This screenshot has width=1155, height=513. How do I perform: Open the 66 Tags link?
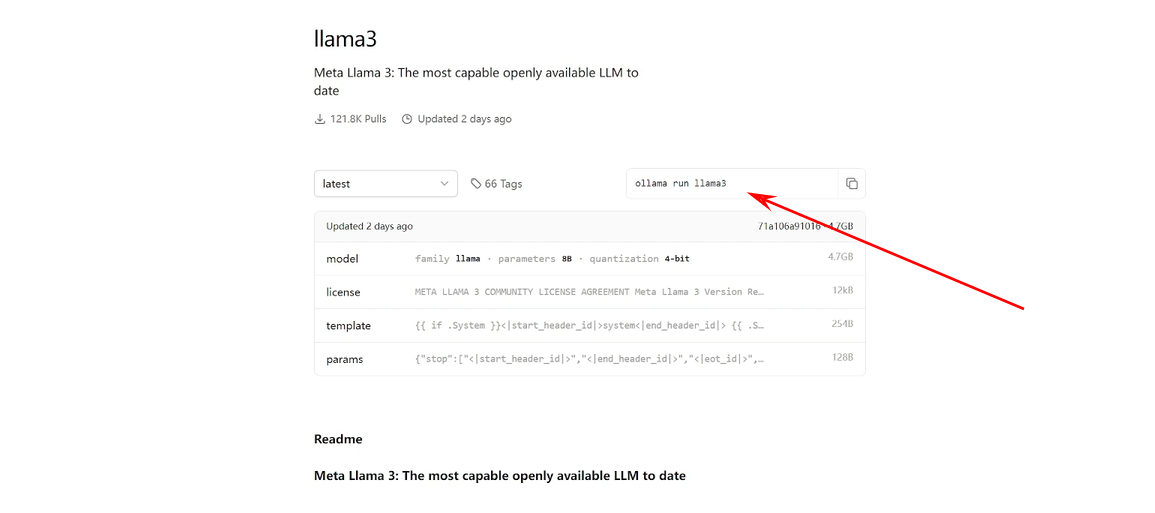503,184
